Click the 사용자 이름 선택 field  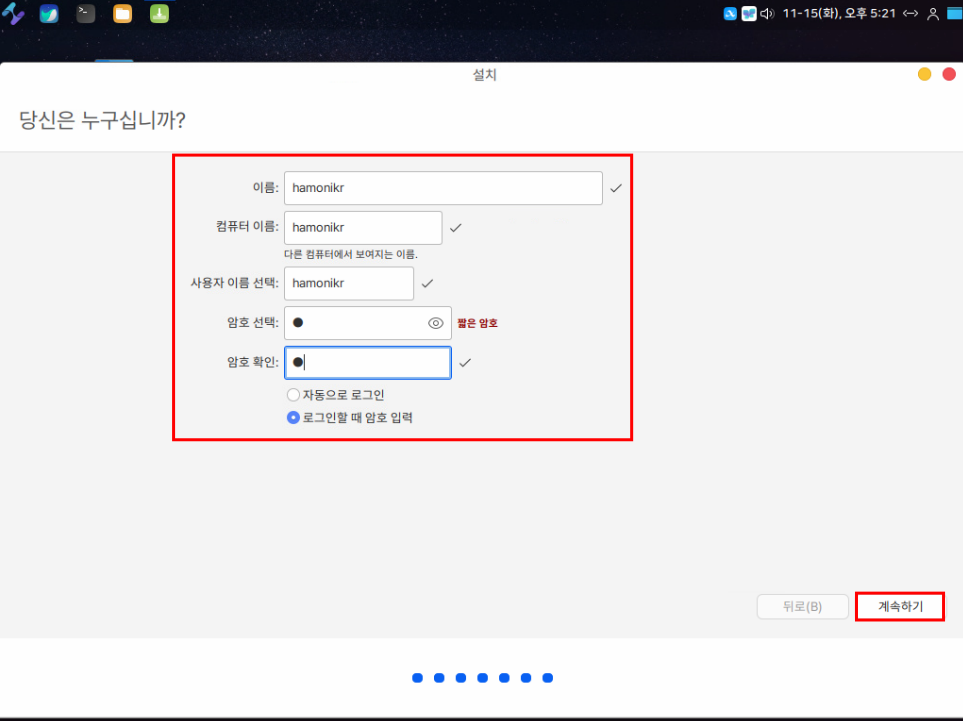tap(348, 283)
